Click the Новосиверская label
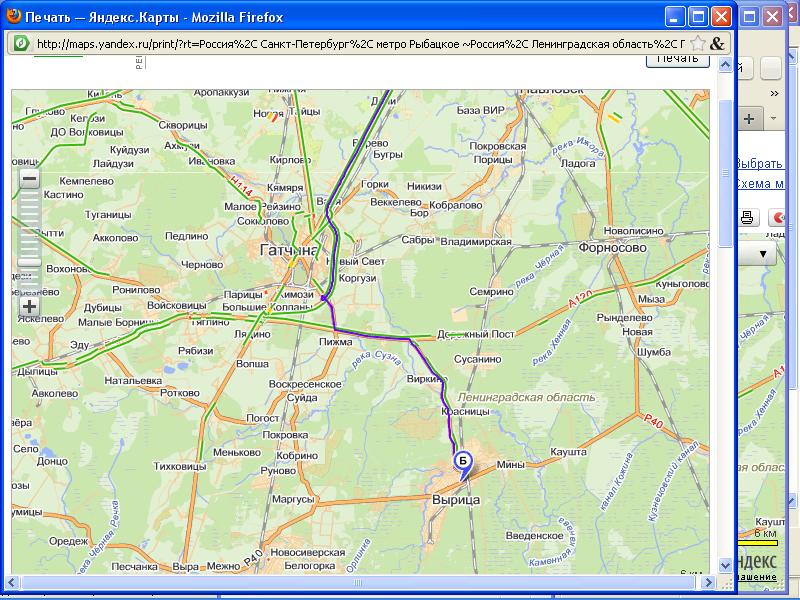800x600 pixels. pos(308,553)
